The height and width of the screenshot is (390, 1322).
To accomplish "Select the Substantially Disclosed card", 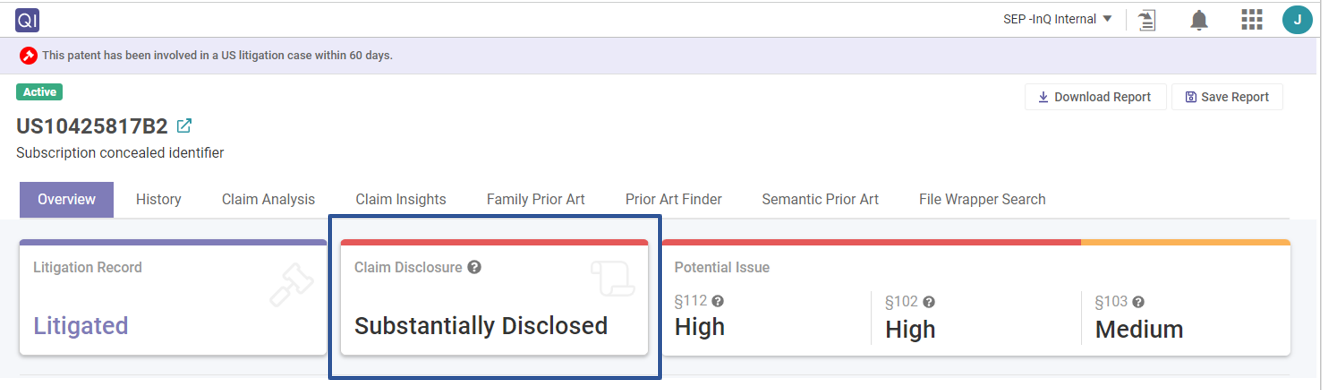I will coord(494,297).
